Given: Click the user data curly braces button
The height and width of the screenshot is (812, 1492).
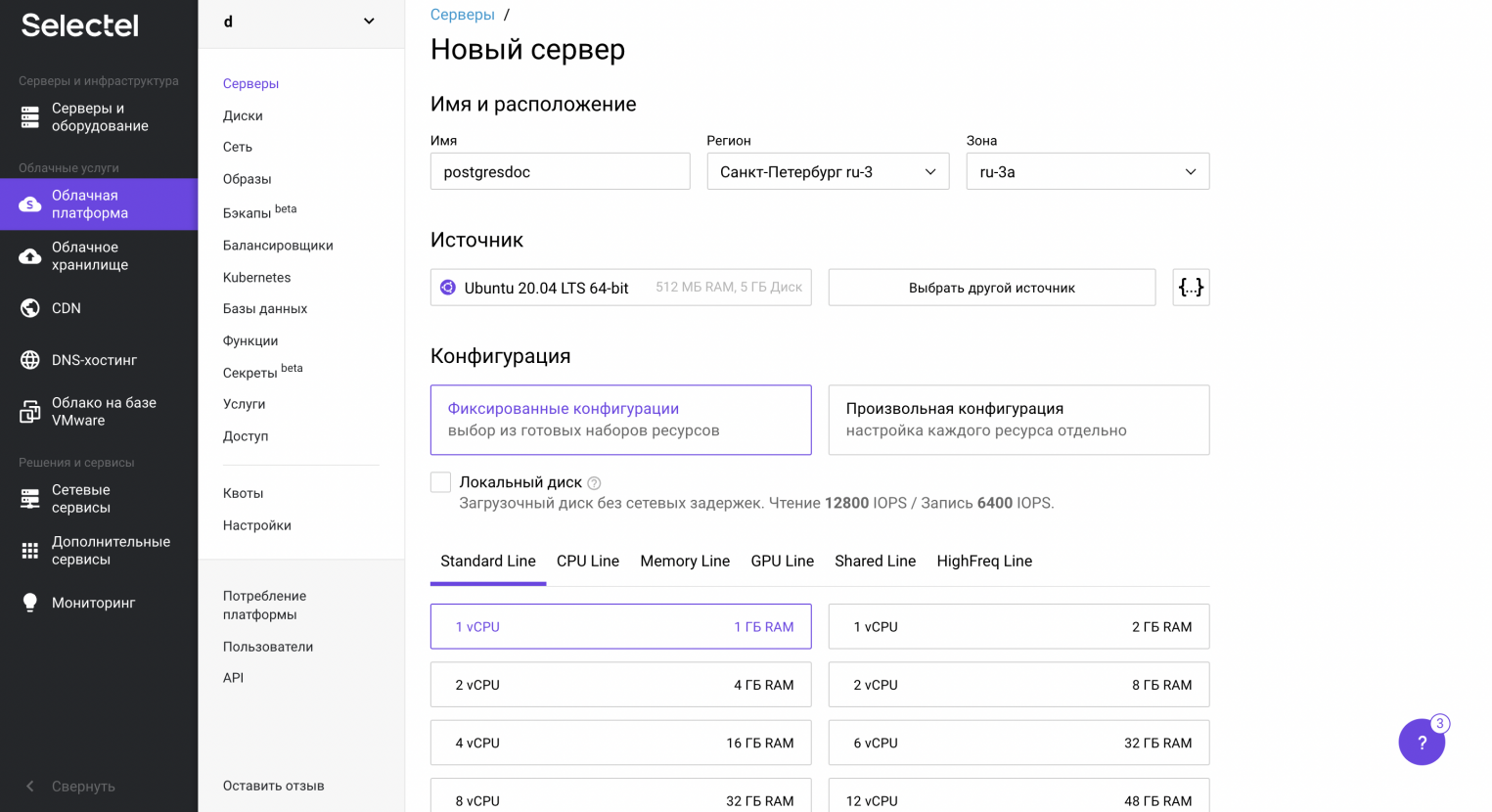Looking at the screenshot, I should [1191, 288].
